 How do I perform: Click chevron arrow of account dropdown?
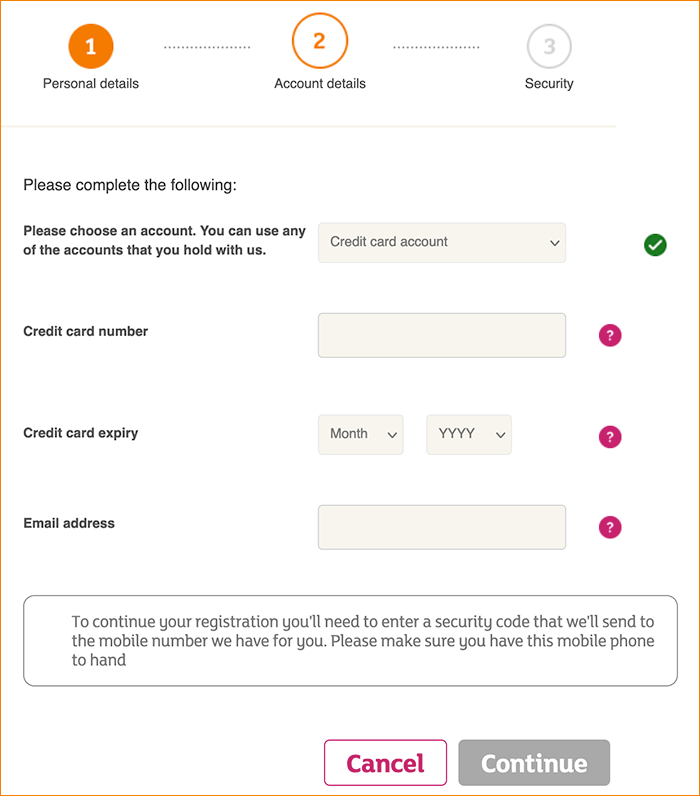click(x=554, y=243)
